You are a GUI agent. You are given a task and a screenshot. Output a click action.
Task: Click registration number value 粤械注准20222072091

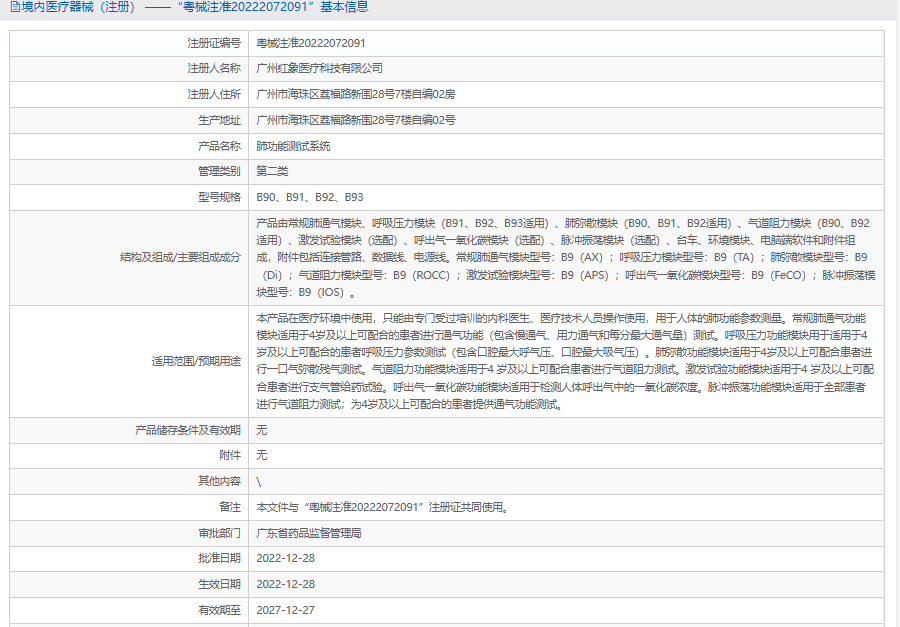coord(311,43)
